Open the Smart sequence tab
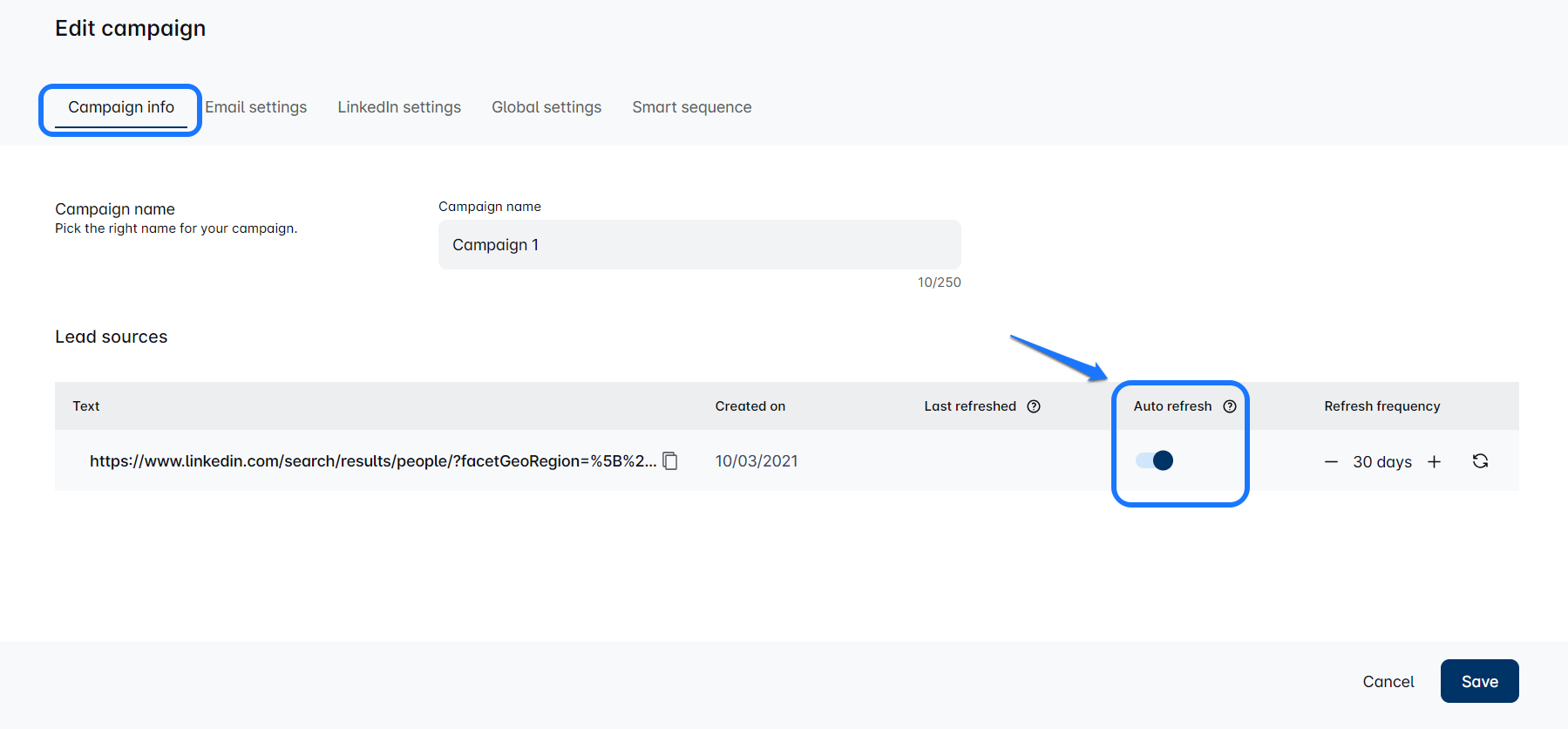 tap(692, 107)
